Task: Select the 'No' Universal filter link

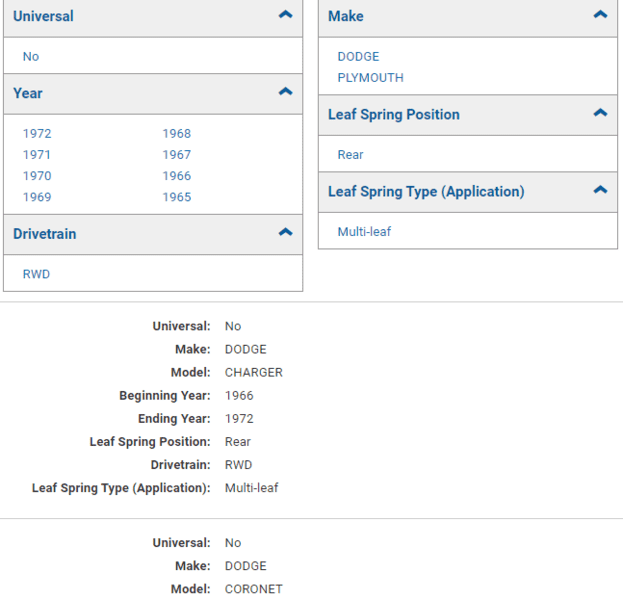Action: coord(31,56)
